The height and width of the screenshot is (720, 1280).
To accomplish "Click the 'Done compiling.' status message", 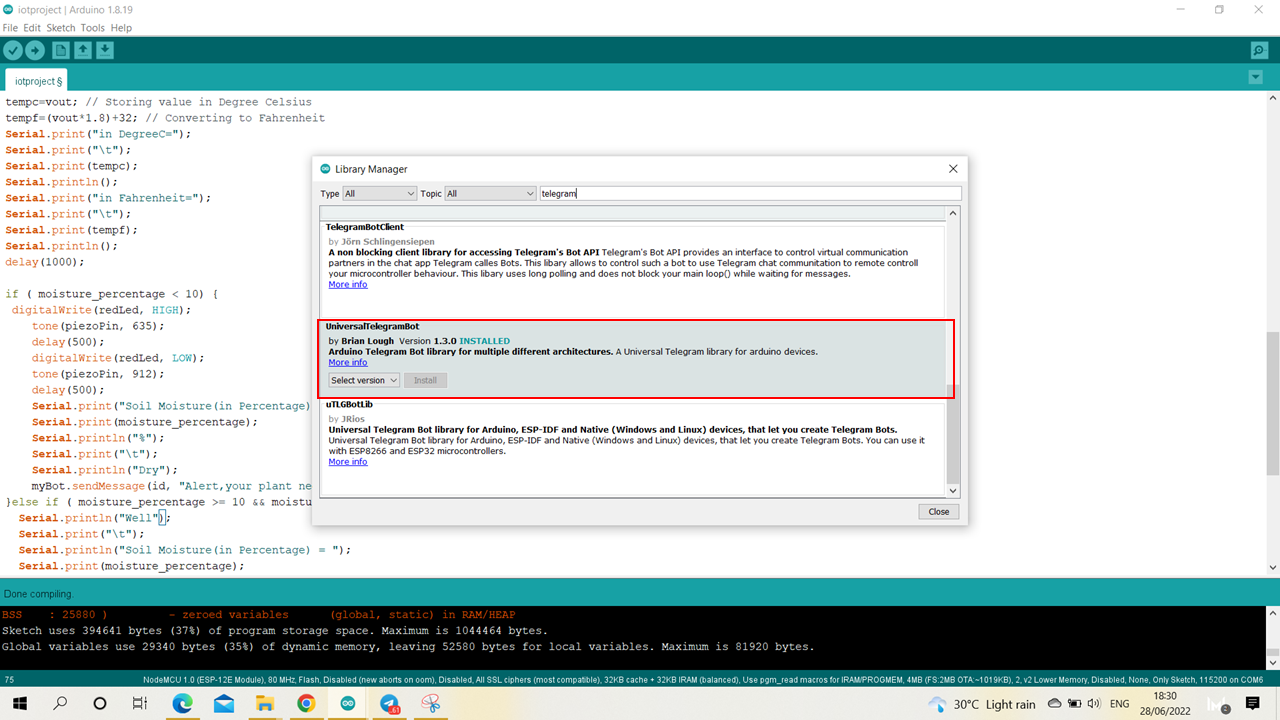I will click(39, 594).
